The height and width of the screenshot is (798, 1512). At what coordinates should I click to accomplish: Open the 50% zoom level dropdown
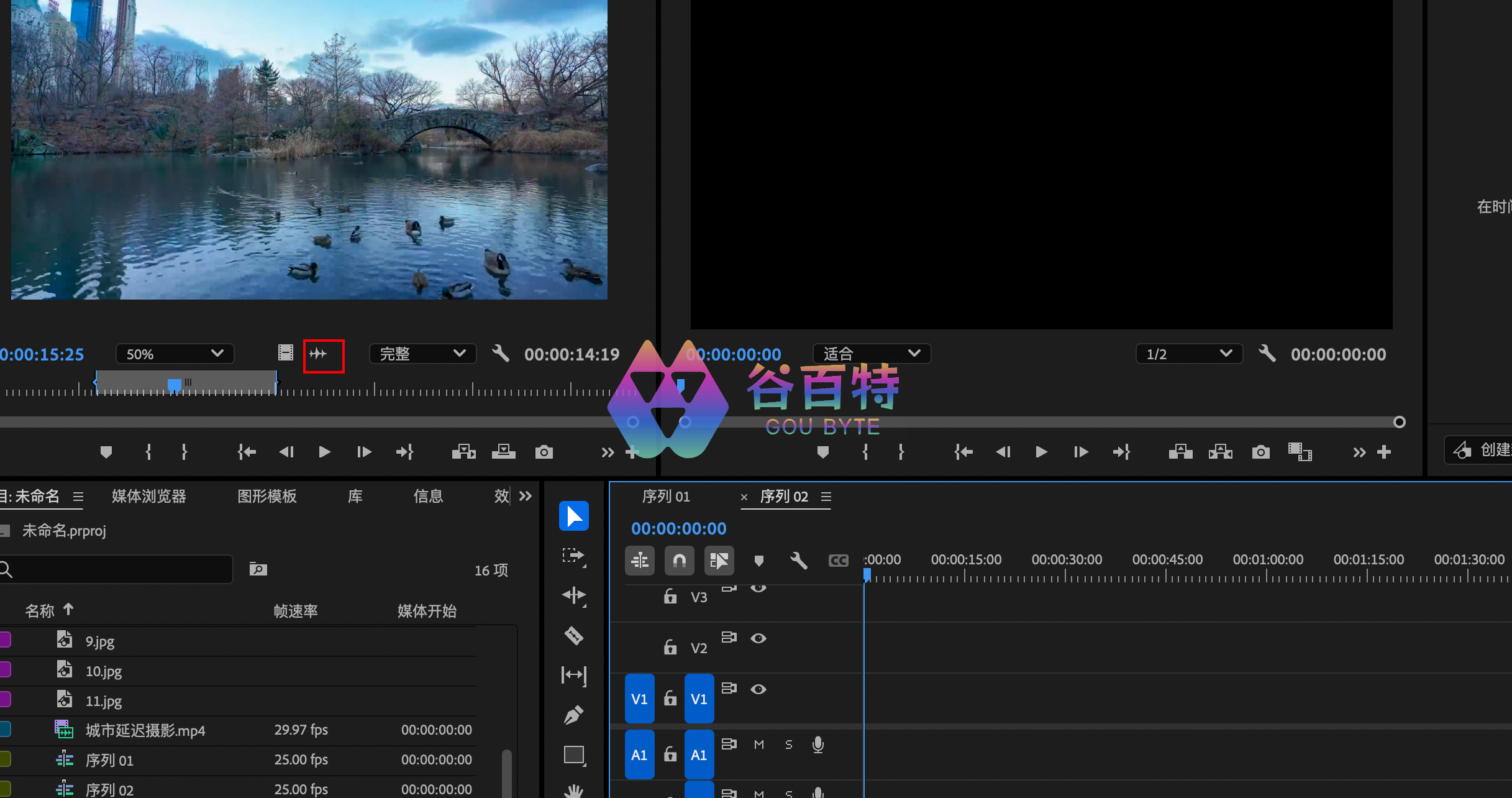coord(175,354)
